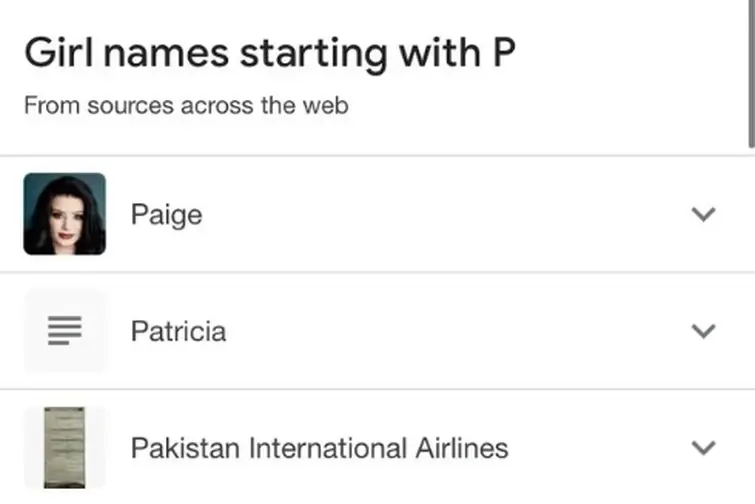Click the word 'names' in the heading
The width and height of the screenshot is (755, 504).
point(158,53)
